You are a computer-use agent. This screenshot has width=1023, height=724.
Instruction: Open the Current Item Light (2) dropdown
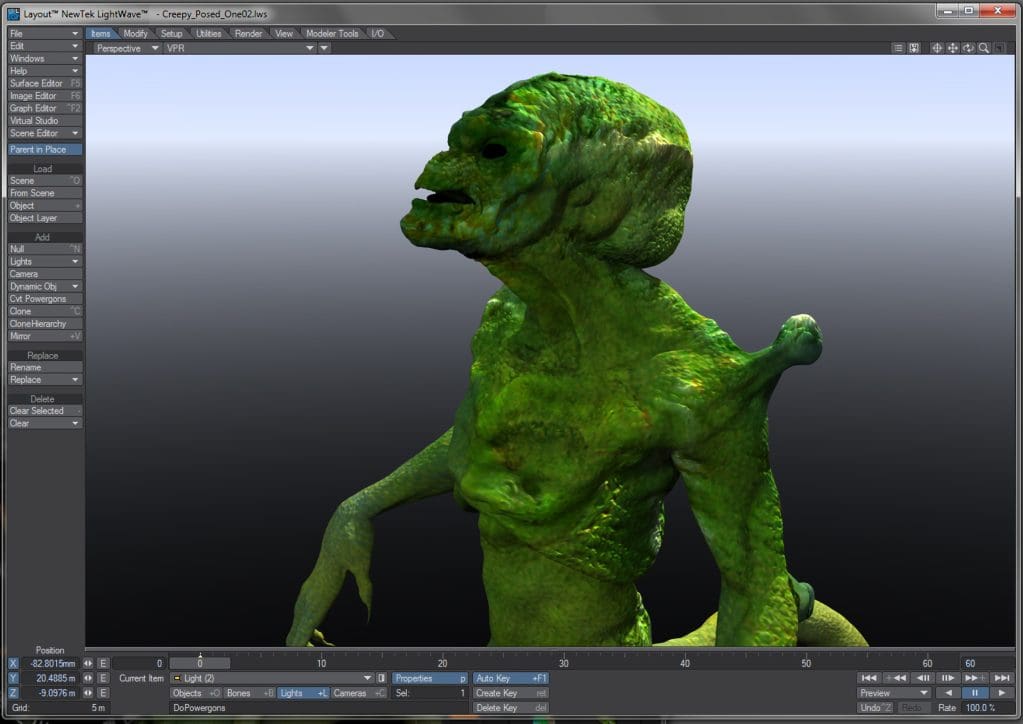pyautogui.click(x=271, y=678)
